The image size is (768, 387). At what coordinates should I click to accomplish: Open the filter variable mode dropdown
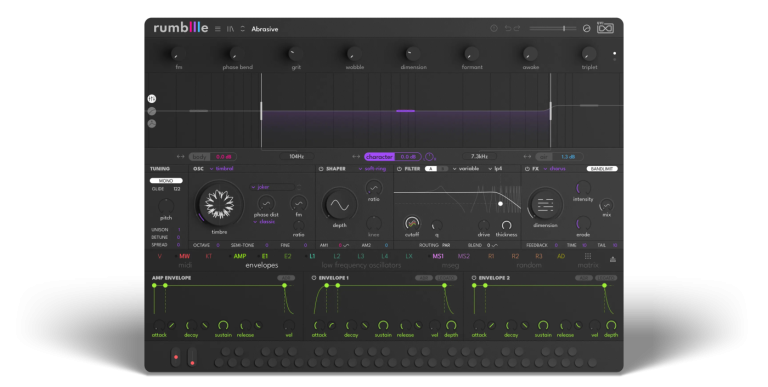click(x=466, y=169)
